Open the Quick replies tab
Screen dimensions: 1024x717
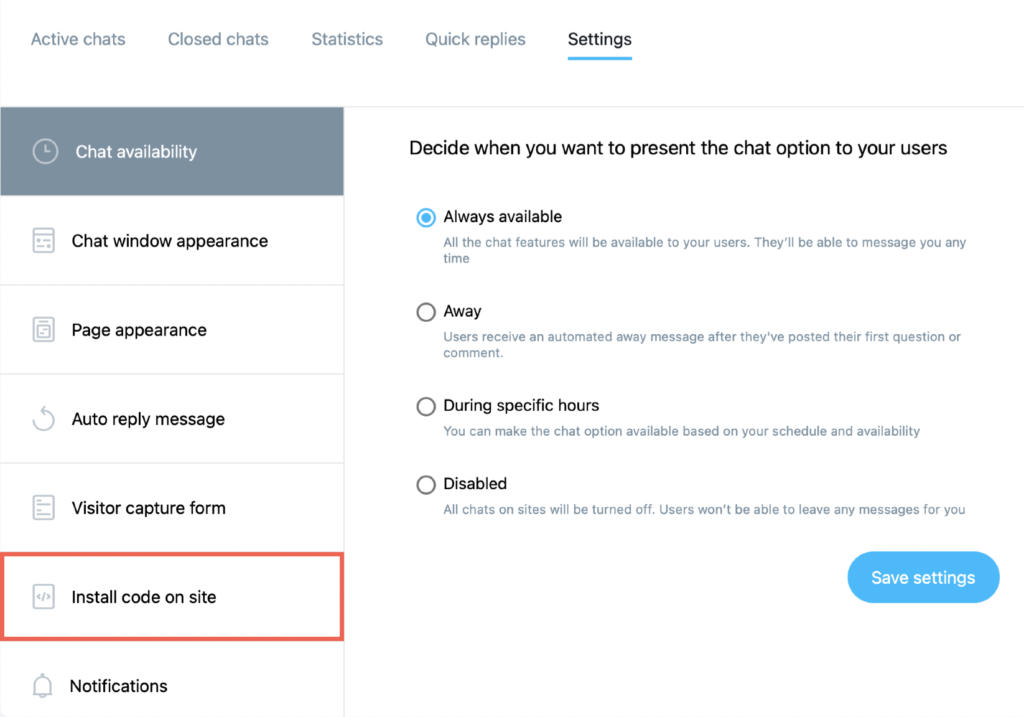click(475, 39)
